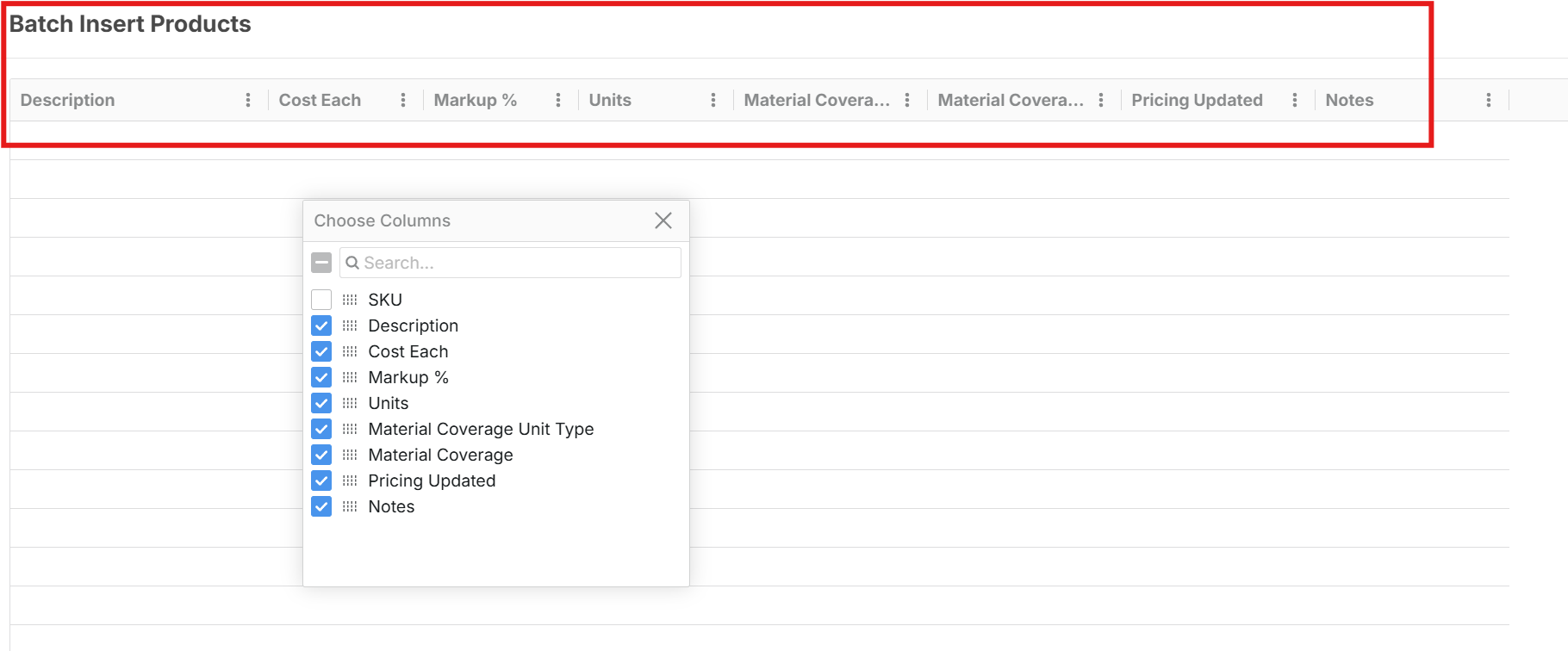Open the Description column menu icon
The image size is (1568, 651).
coord(248,100)
